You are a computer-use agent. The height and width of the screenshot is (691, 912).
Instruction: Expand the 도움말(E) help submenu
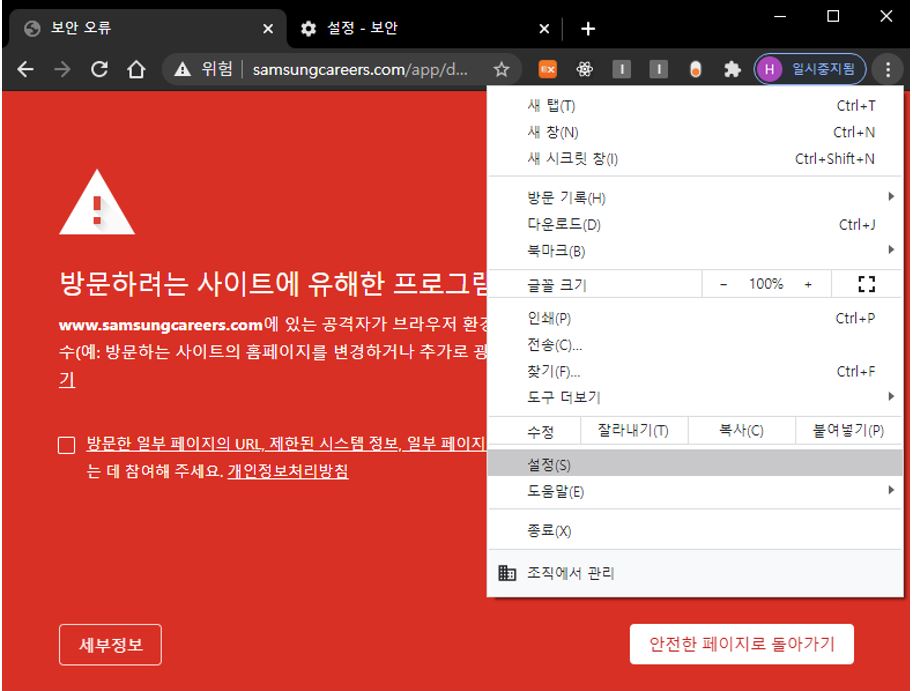[695, 491]
